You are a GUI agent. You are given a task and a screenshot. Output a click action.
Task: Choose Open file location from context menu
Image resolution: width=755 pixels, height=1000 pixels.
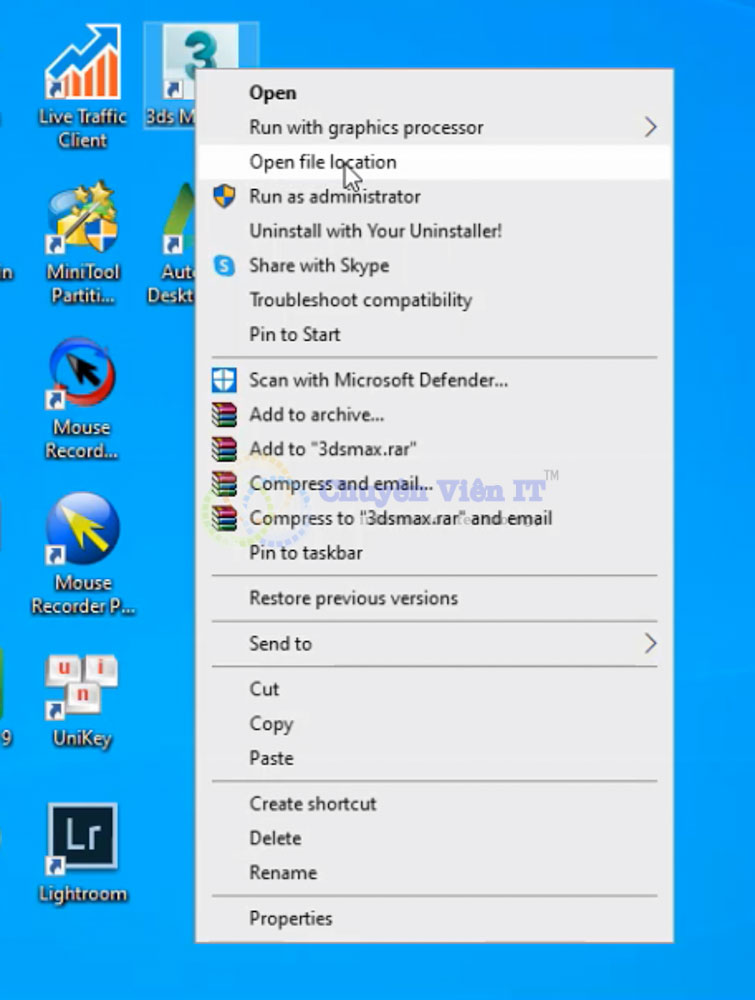(x=322, y=162)
